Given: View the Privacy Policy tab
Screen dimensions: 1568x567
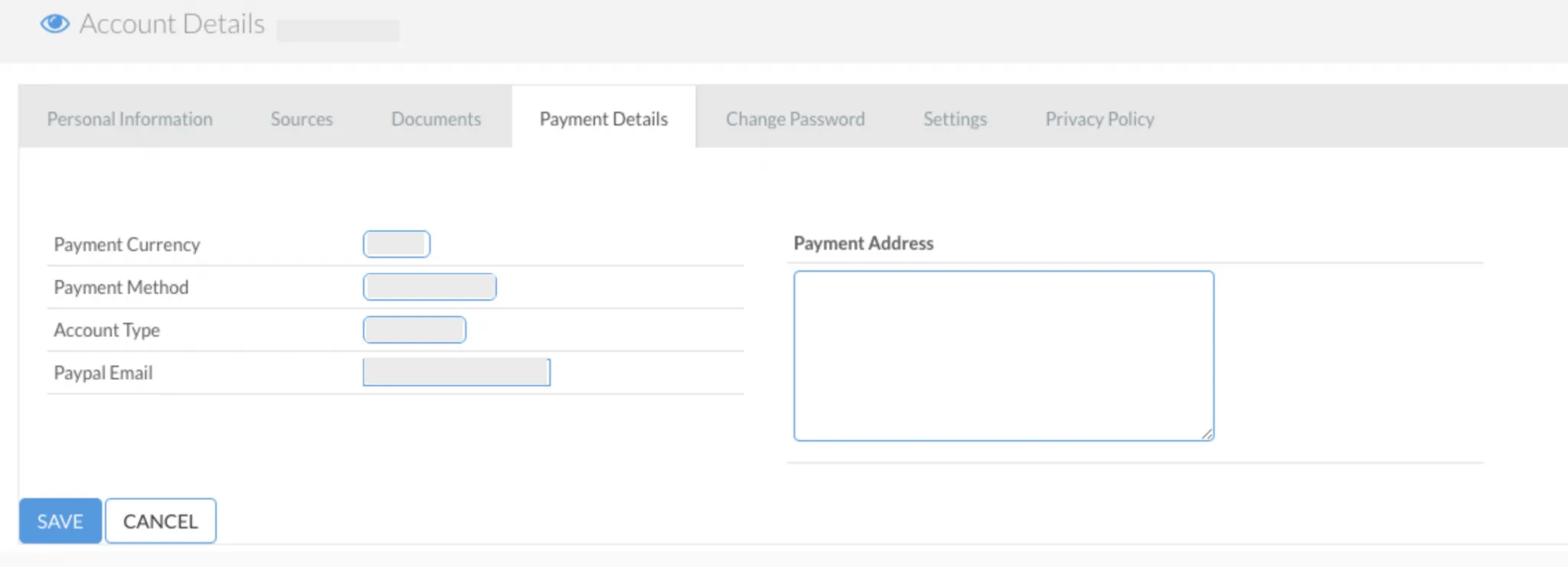Looking at the screenshot, I should coord(1099,119).
